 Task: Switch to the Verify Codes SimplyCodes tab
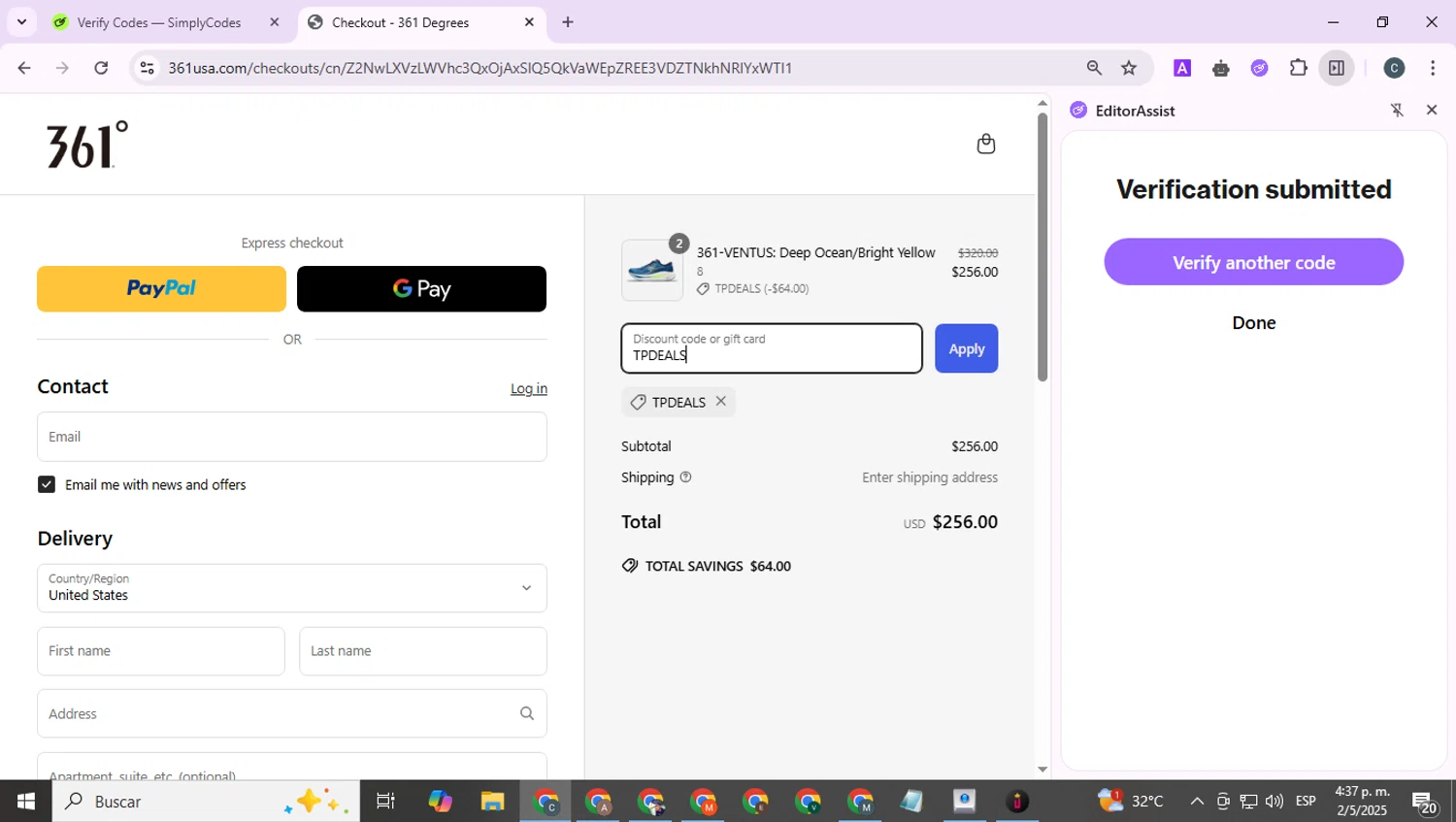tap(158, 22)
